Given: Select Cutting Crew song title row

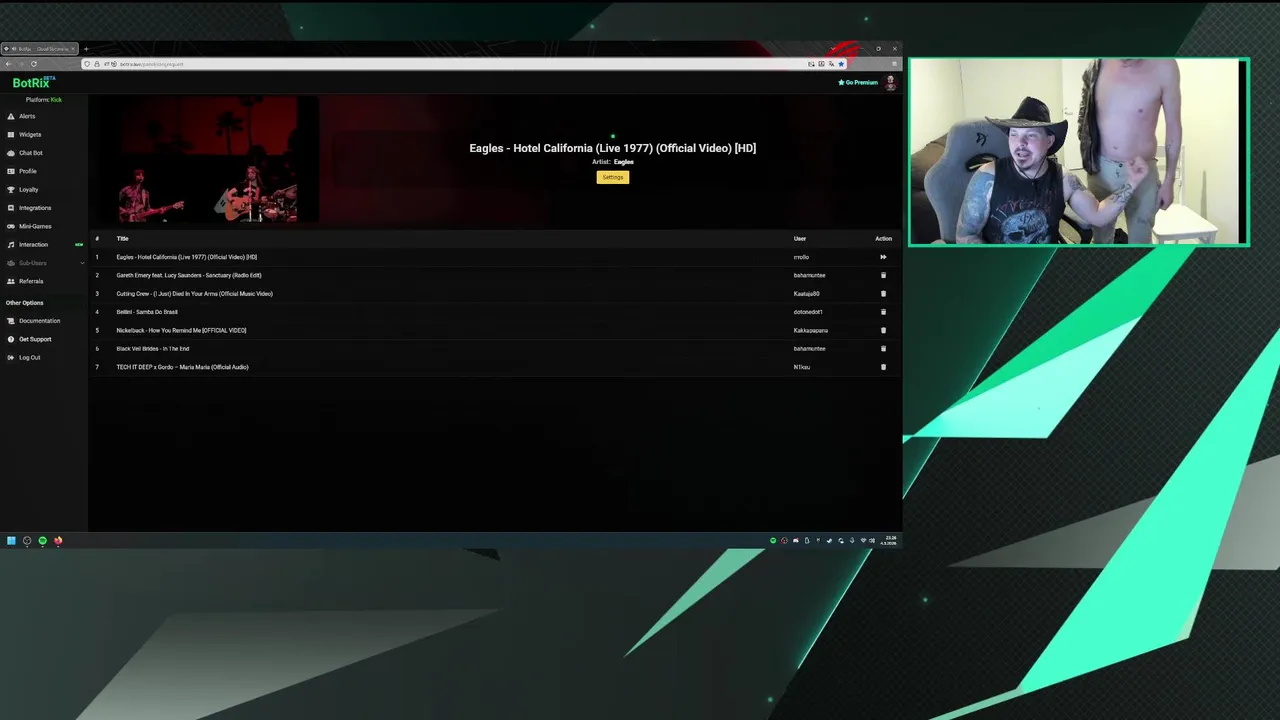Looking at the screenshot, I should tap(194, 294).
